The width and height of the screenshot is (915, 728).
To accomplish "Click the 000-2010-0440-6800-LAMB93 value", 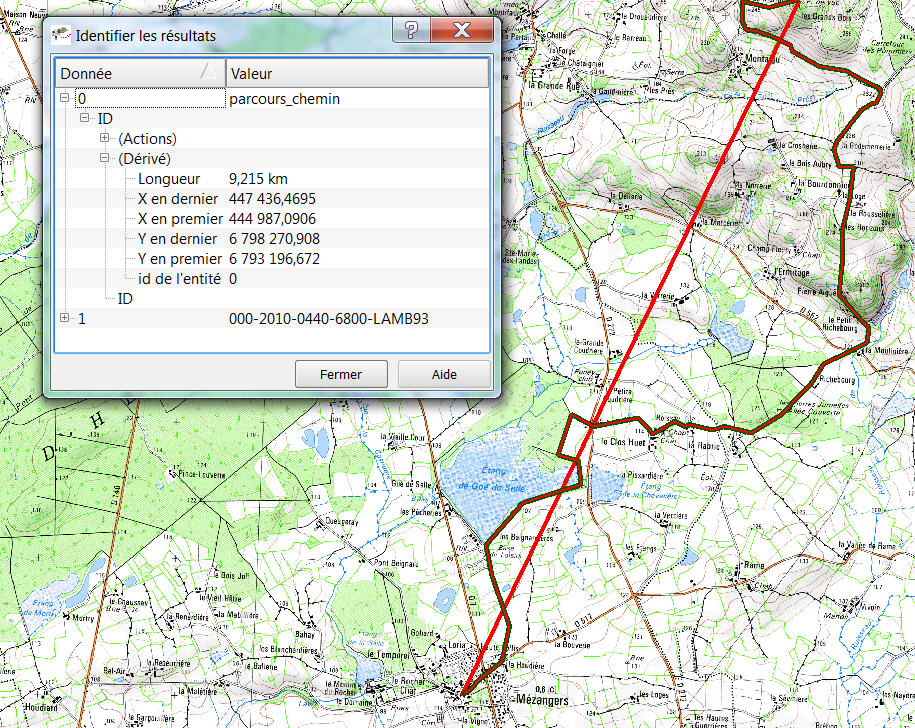I will [328, 318].
